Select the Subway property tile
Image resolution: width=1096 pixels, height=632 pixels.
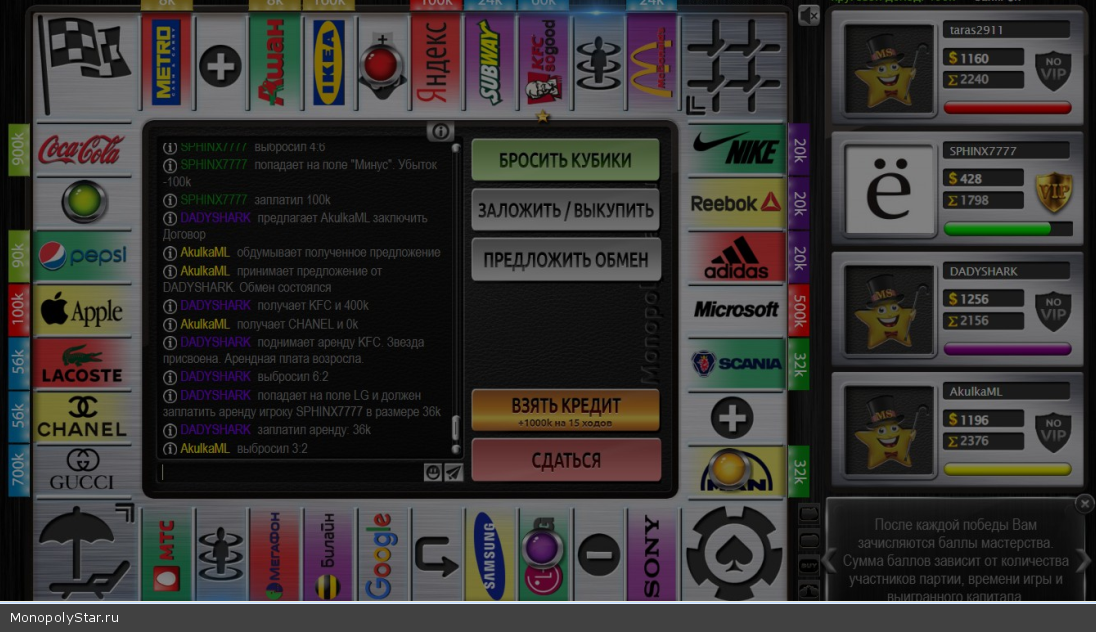coord(490,63)
